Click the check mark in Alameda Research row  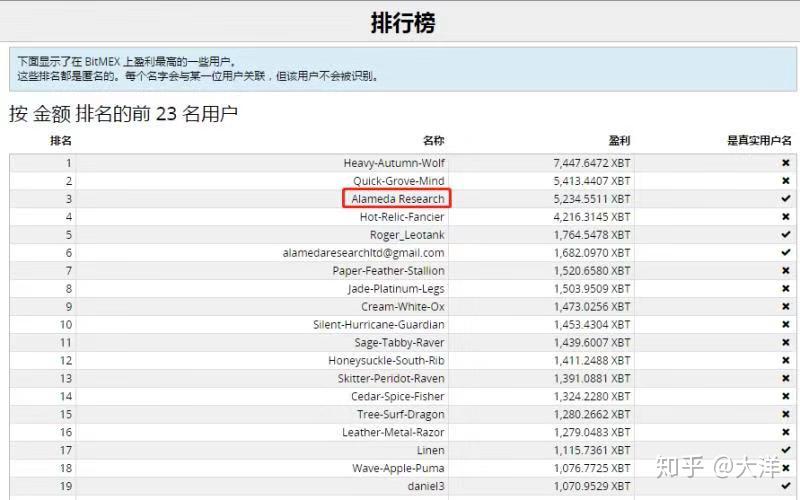pyautogui.click(x=786, y=198)
